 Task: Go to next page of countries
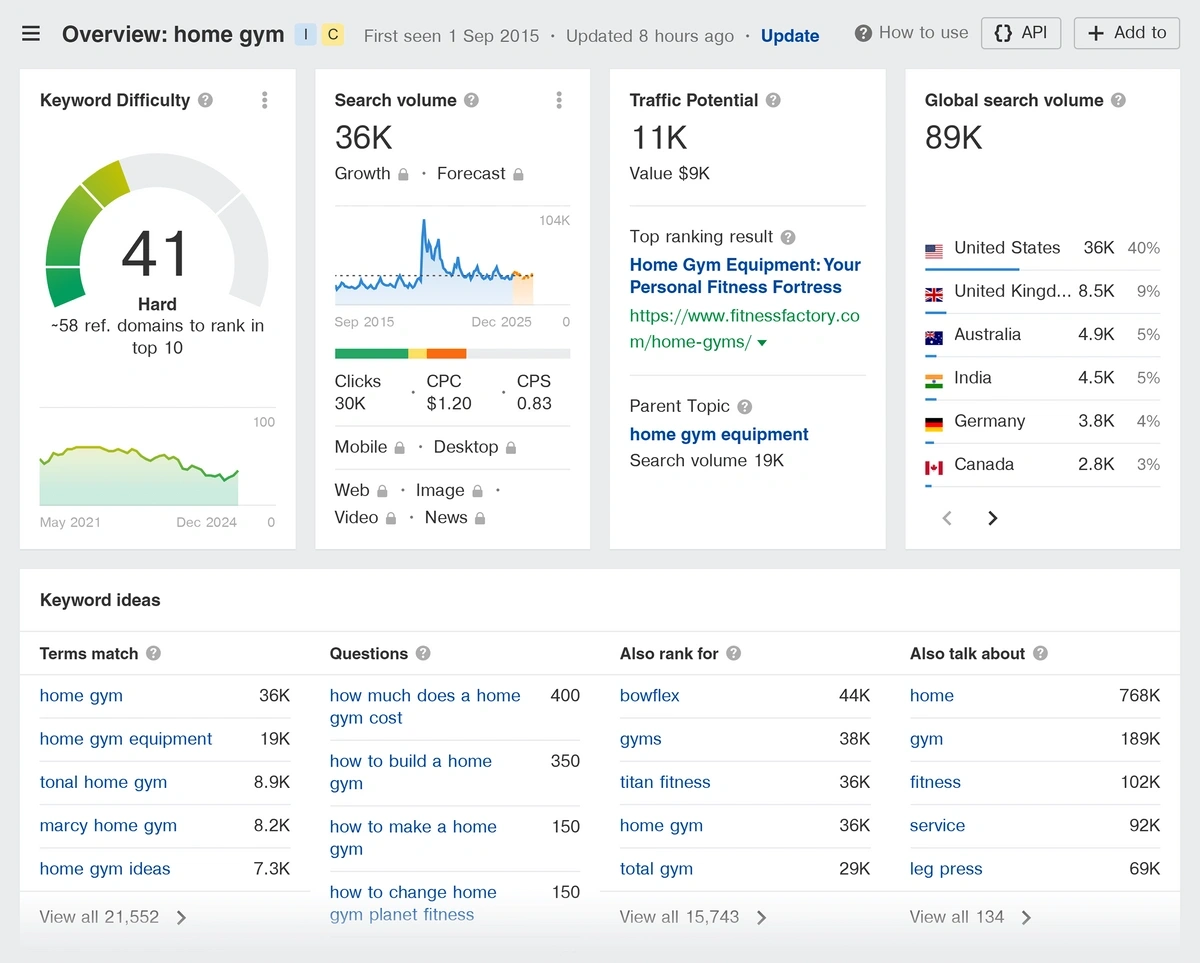(x=992, y=518)
